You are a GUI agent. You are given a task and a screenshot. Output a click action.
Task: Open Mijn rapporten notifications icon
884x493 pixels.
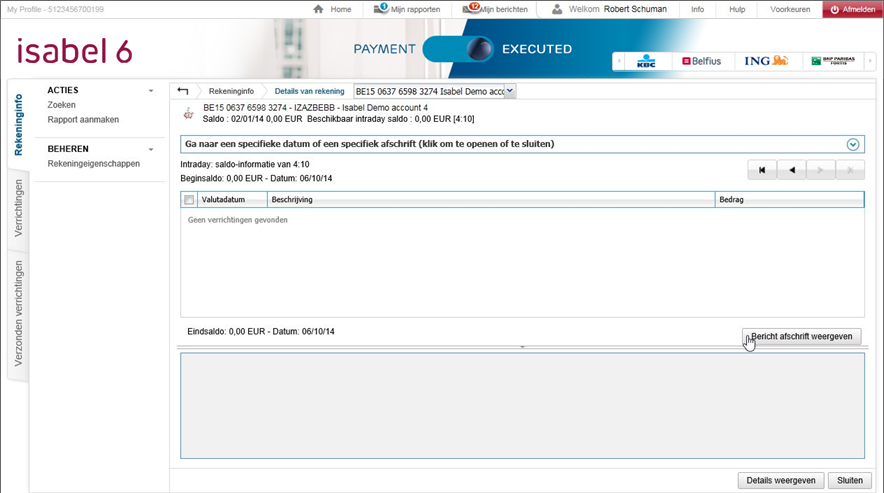[x=381, y=9]
